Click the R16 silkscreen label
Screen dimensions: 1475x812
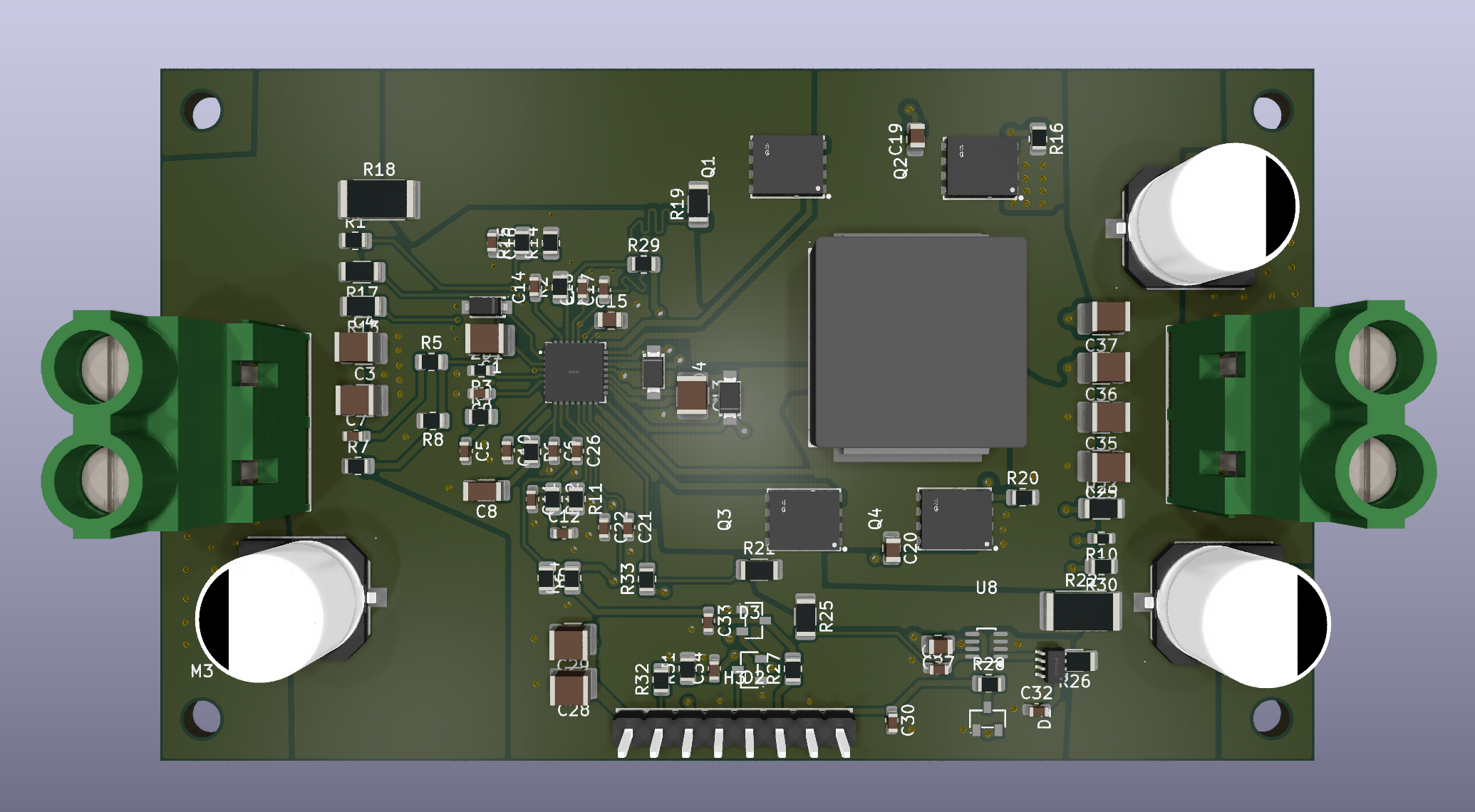point(1057,138)
